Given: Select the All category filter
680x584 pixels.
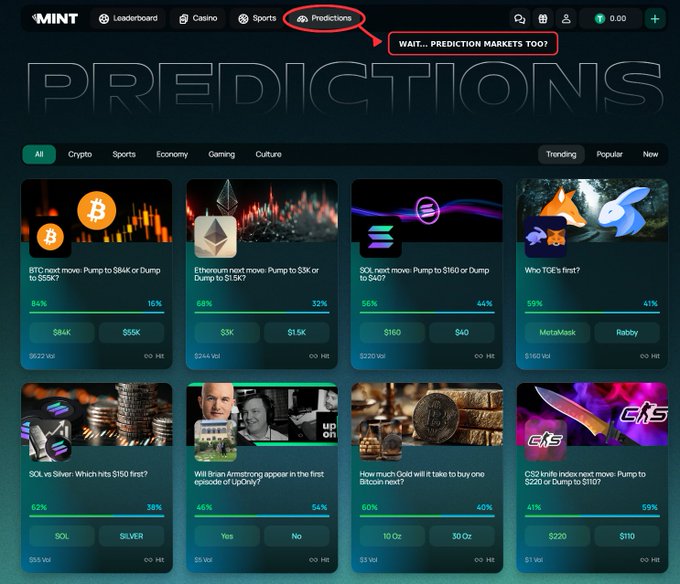Looking at the screenshot, I should coord(39,154).
